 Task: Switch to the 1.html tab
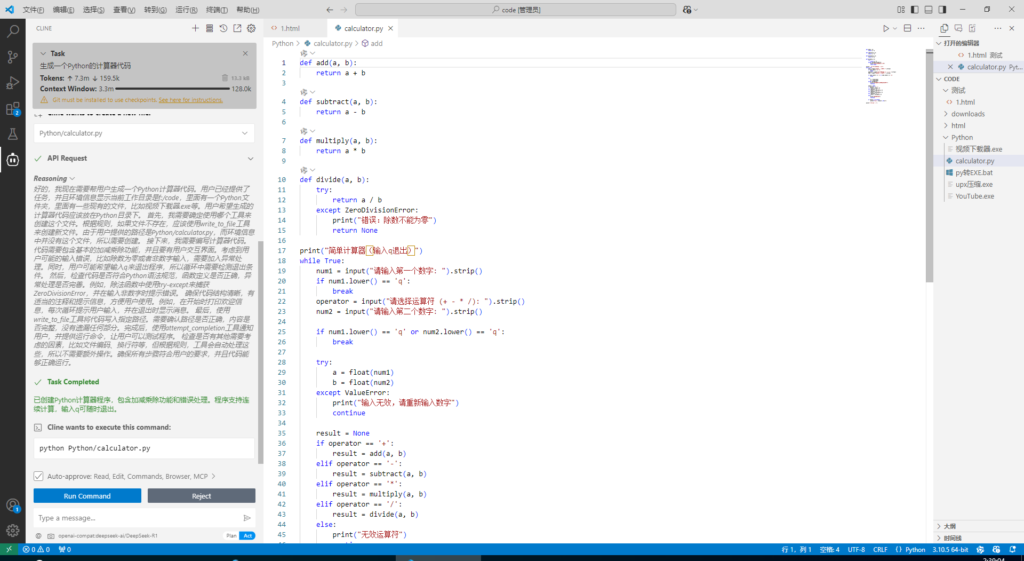[x=290, y=28]
